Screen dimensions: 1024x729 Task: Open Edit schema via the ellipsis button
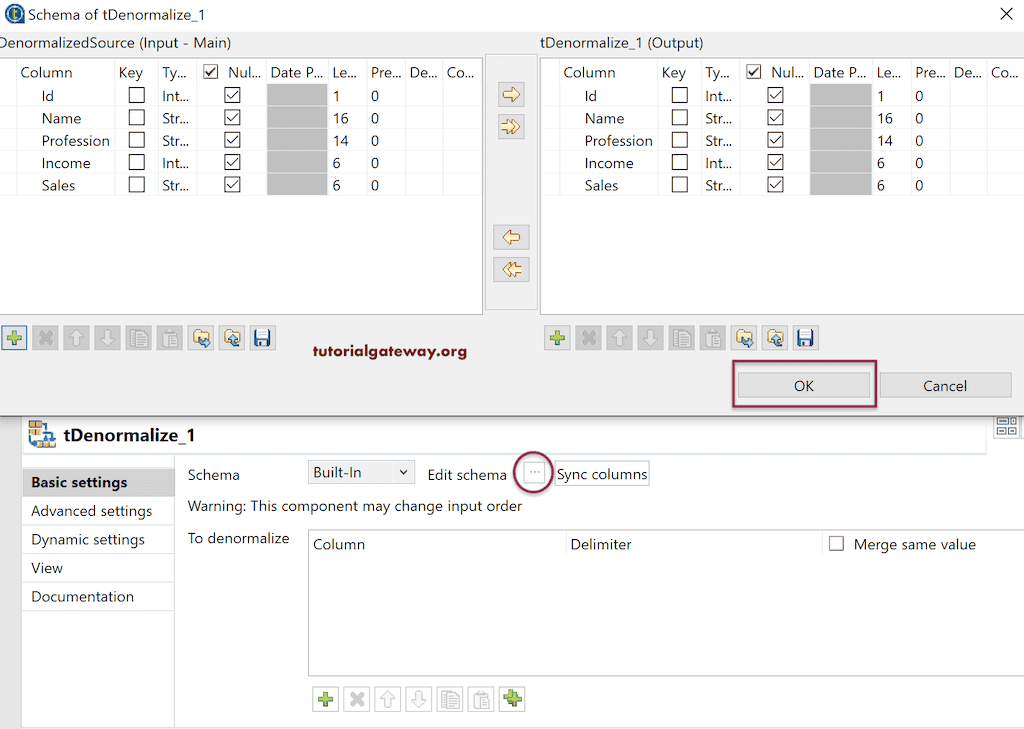pos(533,471)
